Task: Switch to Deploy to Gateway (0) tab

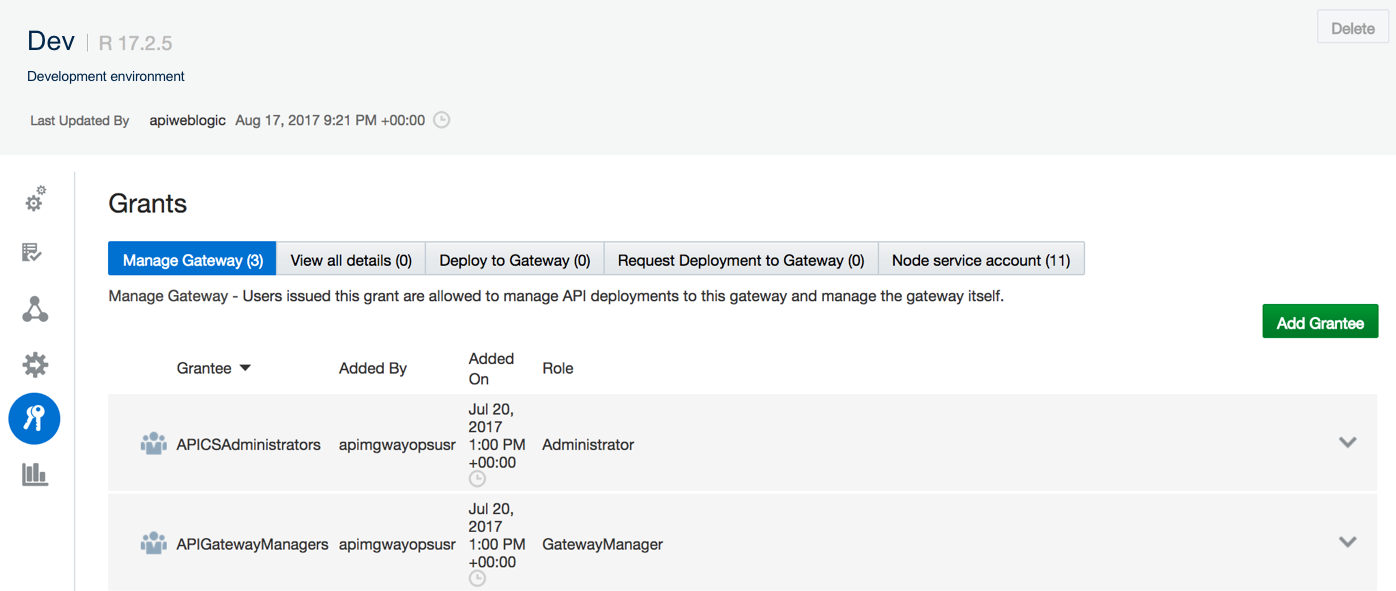Action: (x=515, y=260)
